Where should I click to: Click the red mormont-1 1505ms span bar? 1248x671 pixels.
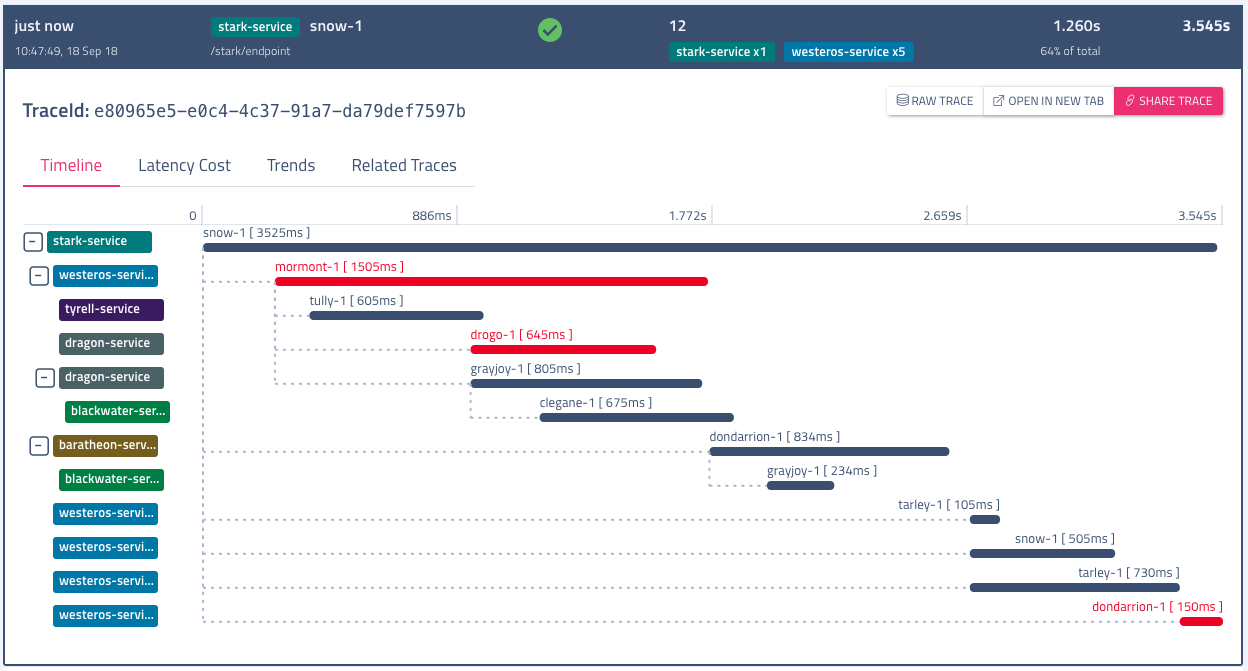[x=491, y=281]
